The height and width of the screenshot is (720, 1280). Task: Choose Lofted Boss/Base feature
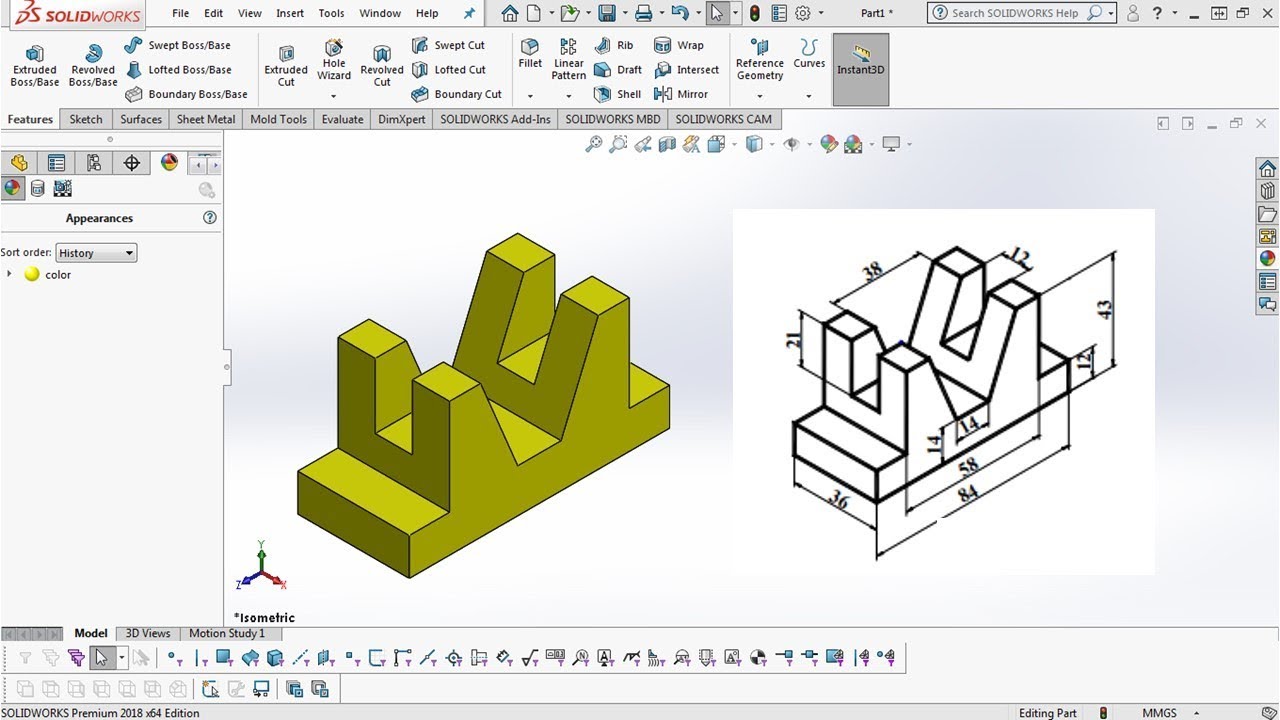179,70
